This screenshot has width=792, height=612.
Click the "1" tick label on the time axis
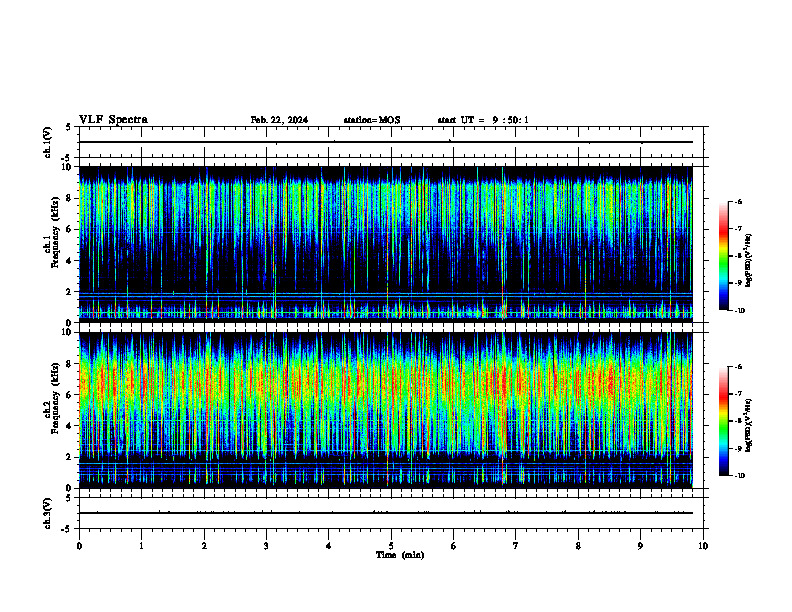pyautogui.click(x=141, y=546)
